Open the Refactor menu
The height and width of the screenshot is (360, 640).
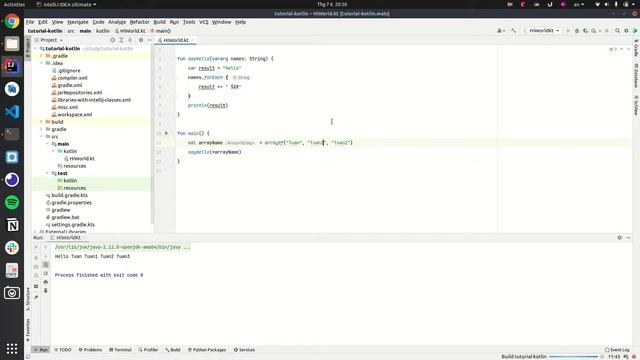pyautogui.click(x=140, y=22)
